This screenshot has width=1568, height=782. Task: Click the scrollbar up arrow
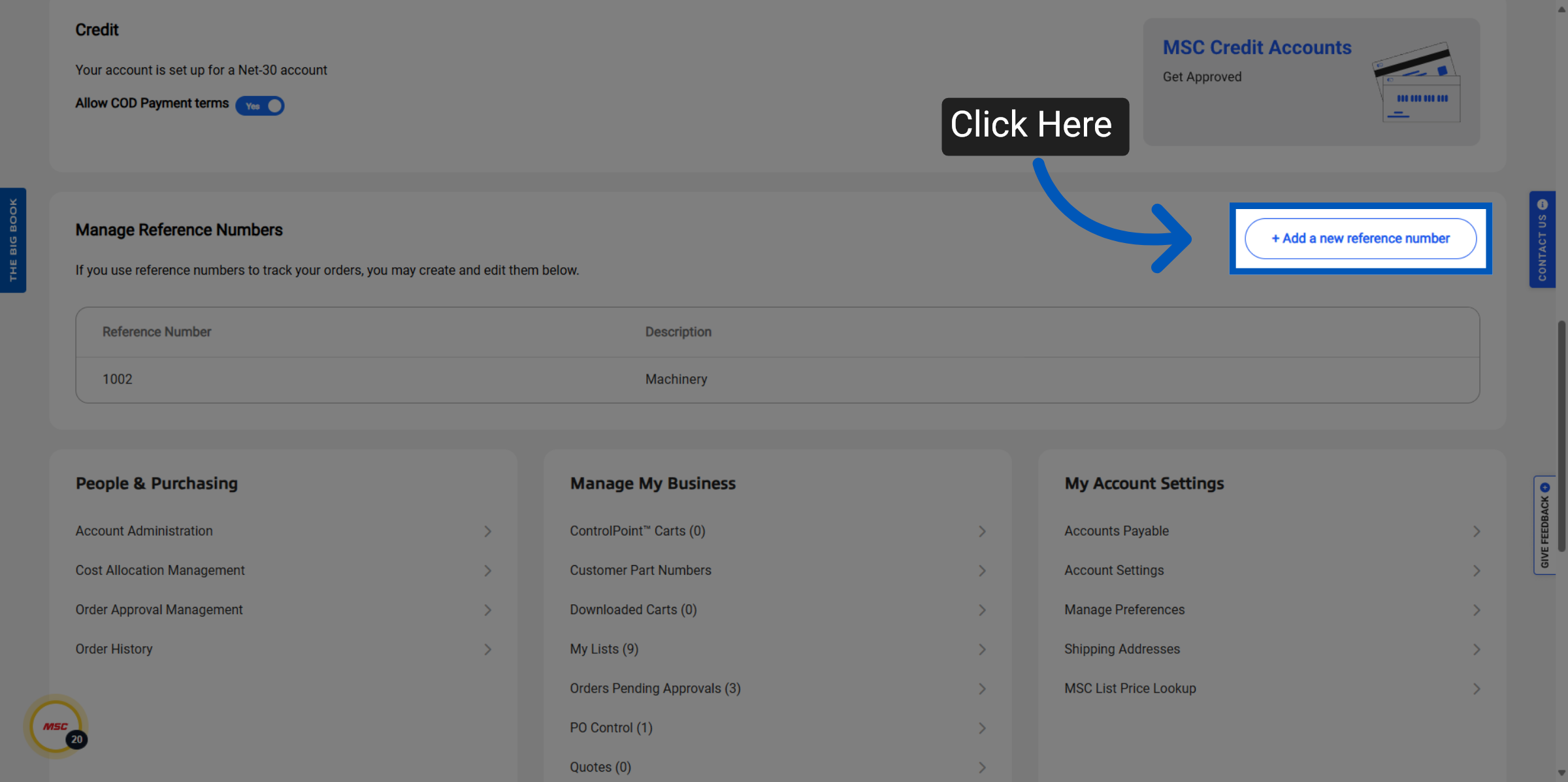coord(1561,9)
